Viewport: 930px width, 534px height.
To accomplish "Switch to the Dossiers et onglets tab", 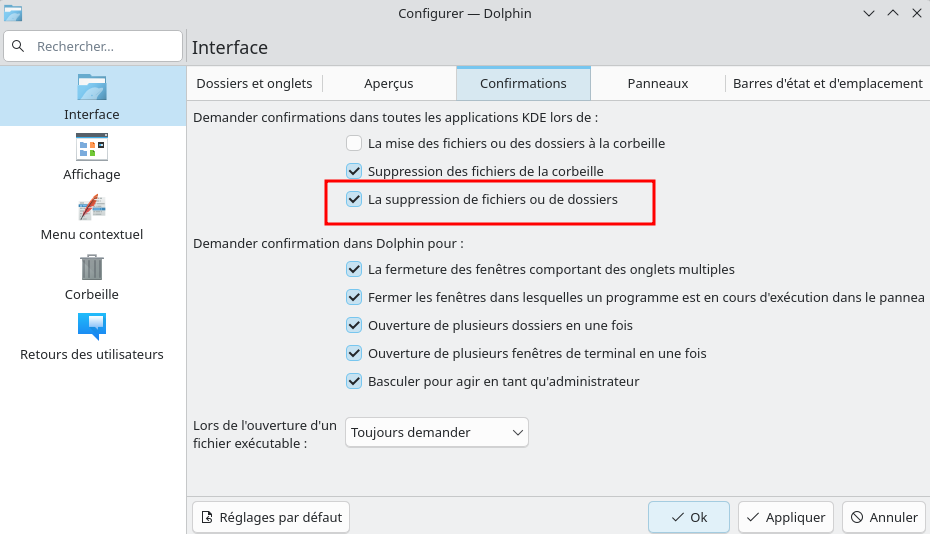I will tap(254, 84).
